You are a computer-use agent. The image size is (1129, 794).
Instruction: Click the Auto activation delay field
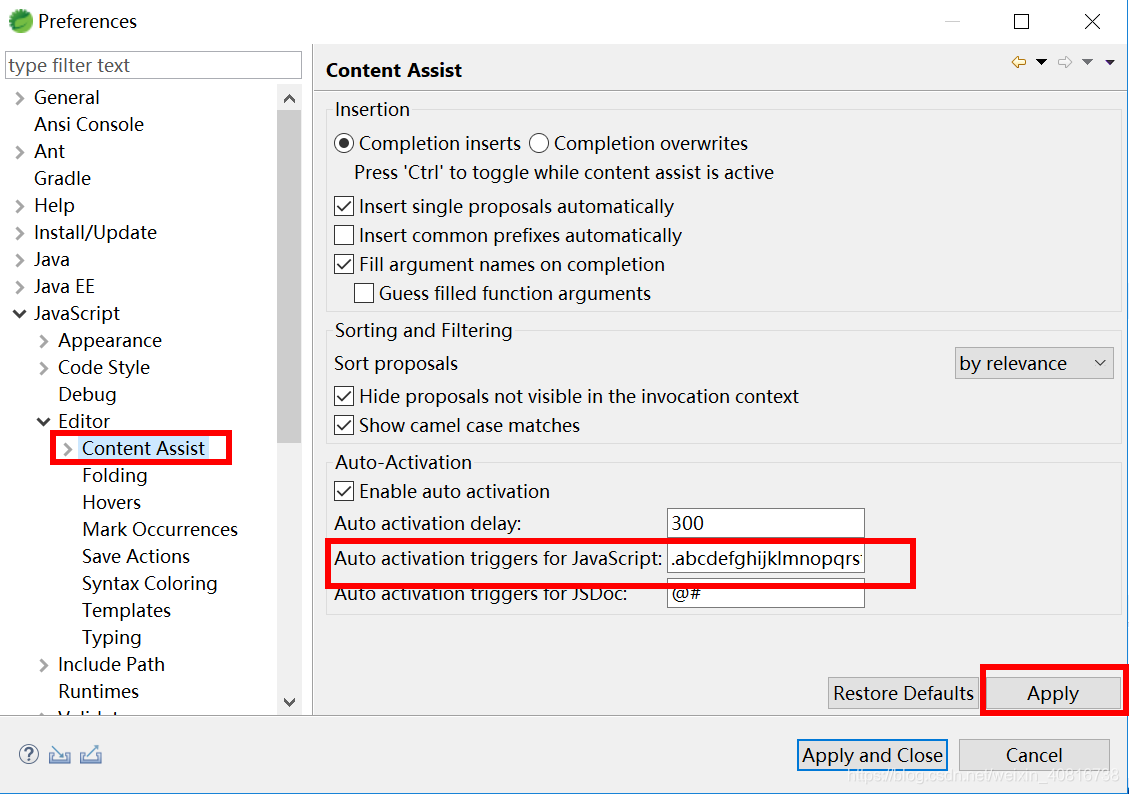(764, 523)
